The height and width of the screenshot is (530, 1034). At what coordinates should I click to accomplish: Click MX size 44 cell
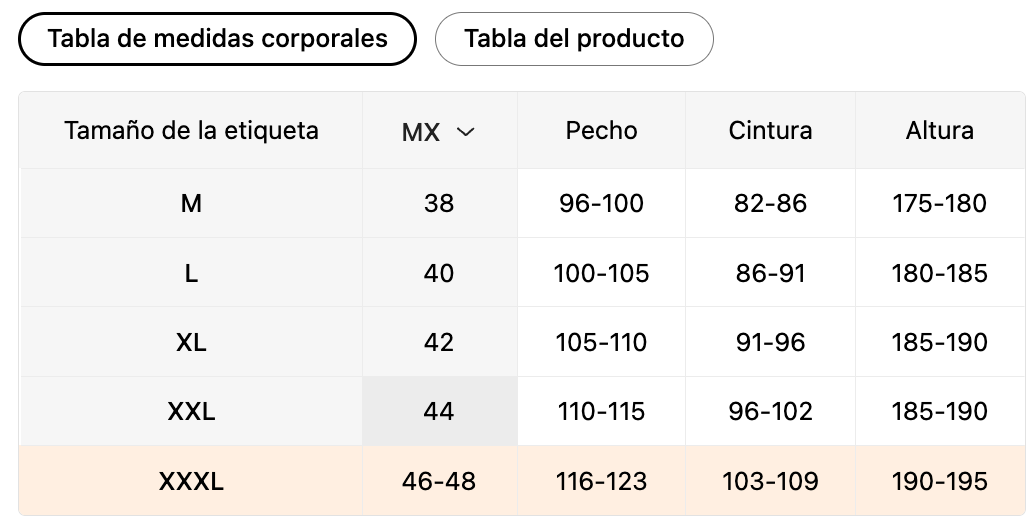click(x=439, y=411)
